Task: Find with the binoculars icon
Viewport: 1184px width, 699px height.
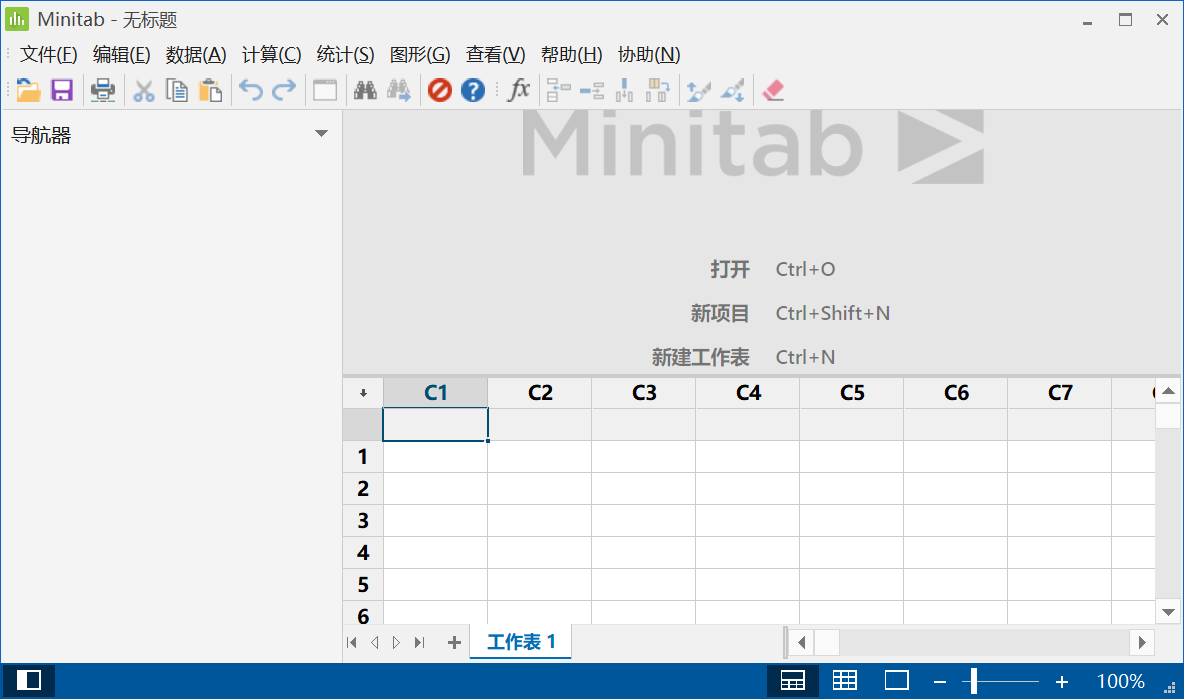Action: coord(365,91)
